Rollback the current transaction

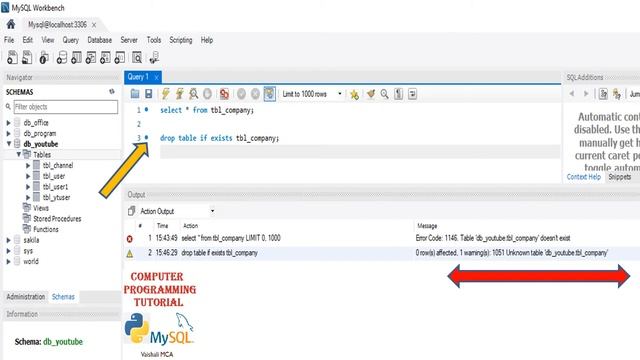(x=255, y=94)
